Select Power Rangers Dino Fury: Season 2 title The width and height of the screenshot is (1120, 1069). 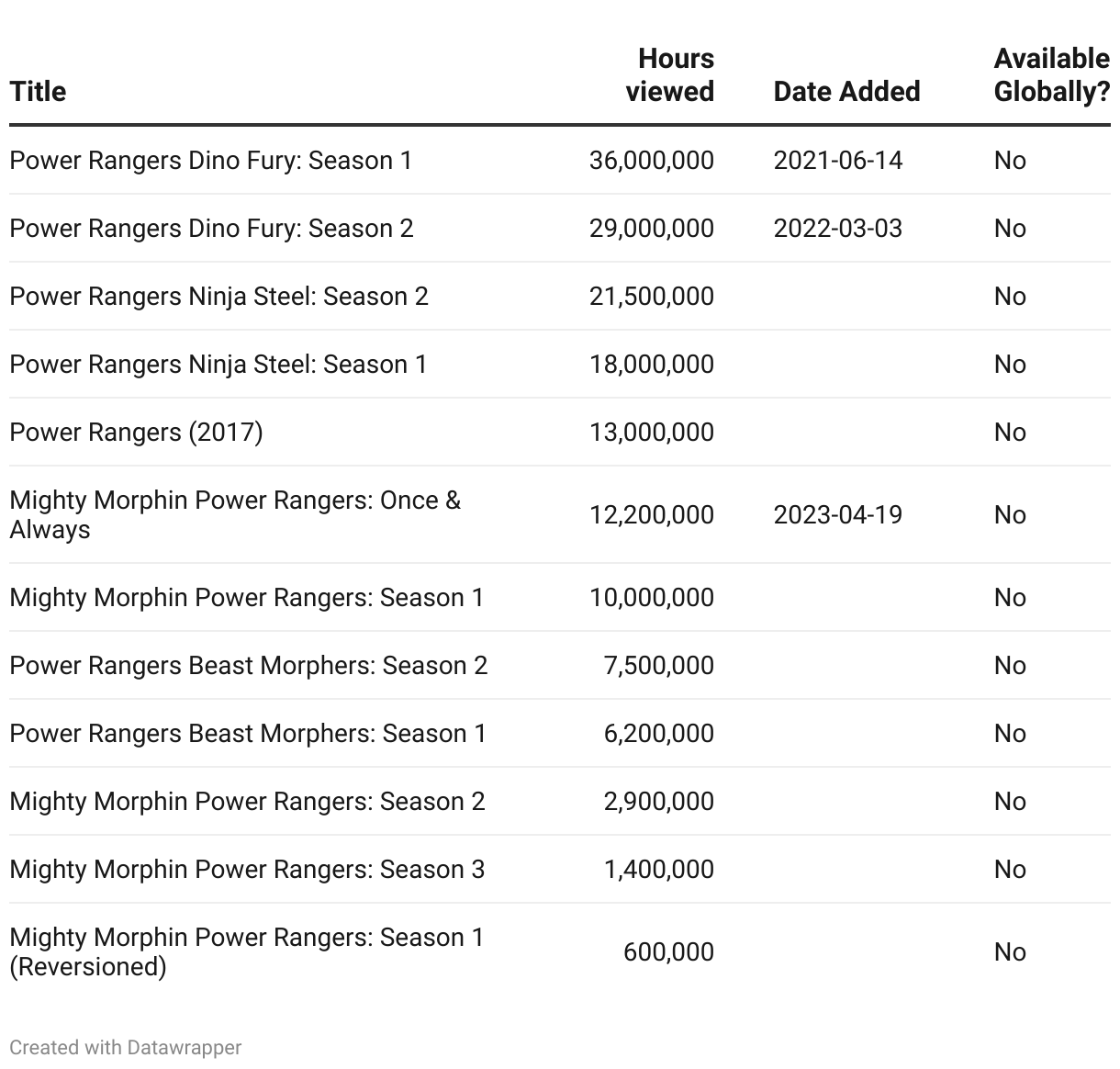click(211, 229)
